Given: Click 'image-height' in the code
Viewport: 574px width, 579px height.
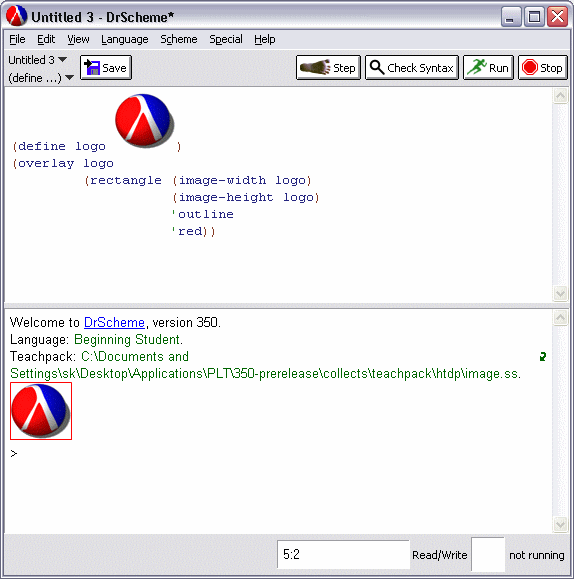Looking at the screenshot, I should click(x=226, y=197).
